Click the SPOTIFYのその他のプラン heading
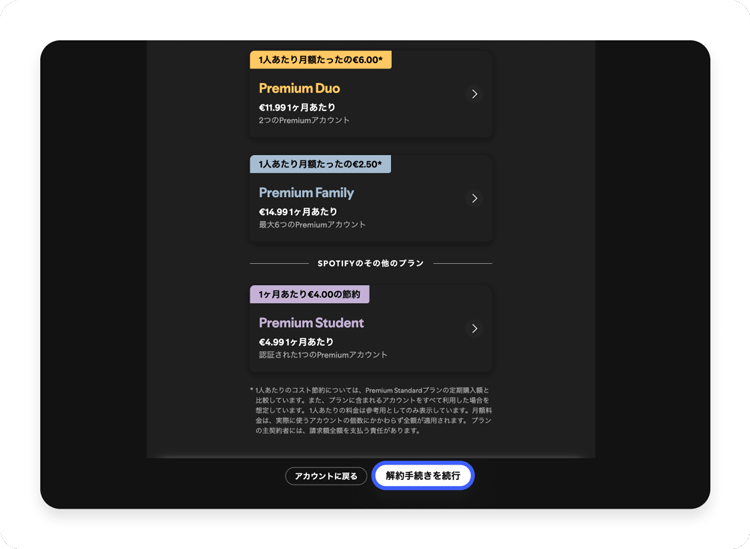 (x=371, y=264)
